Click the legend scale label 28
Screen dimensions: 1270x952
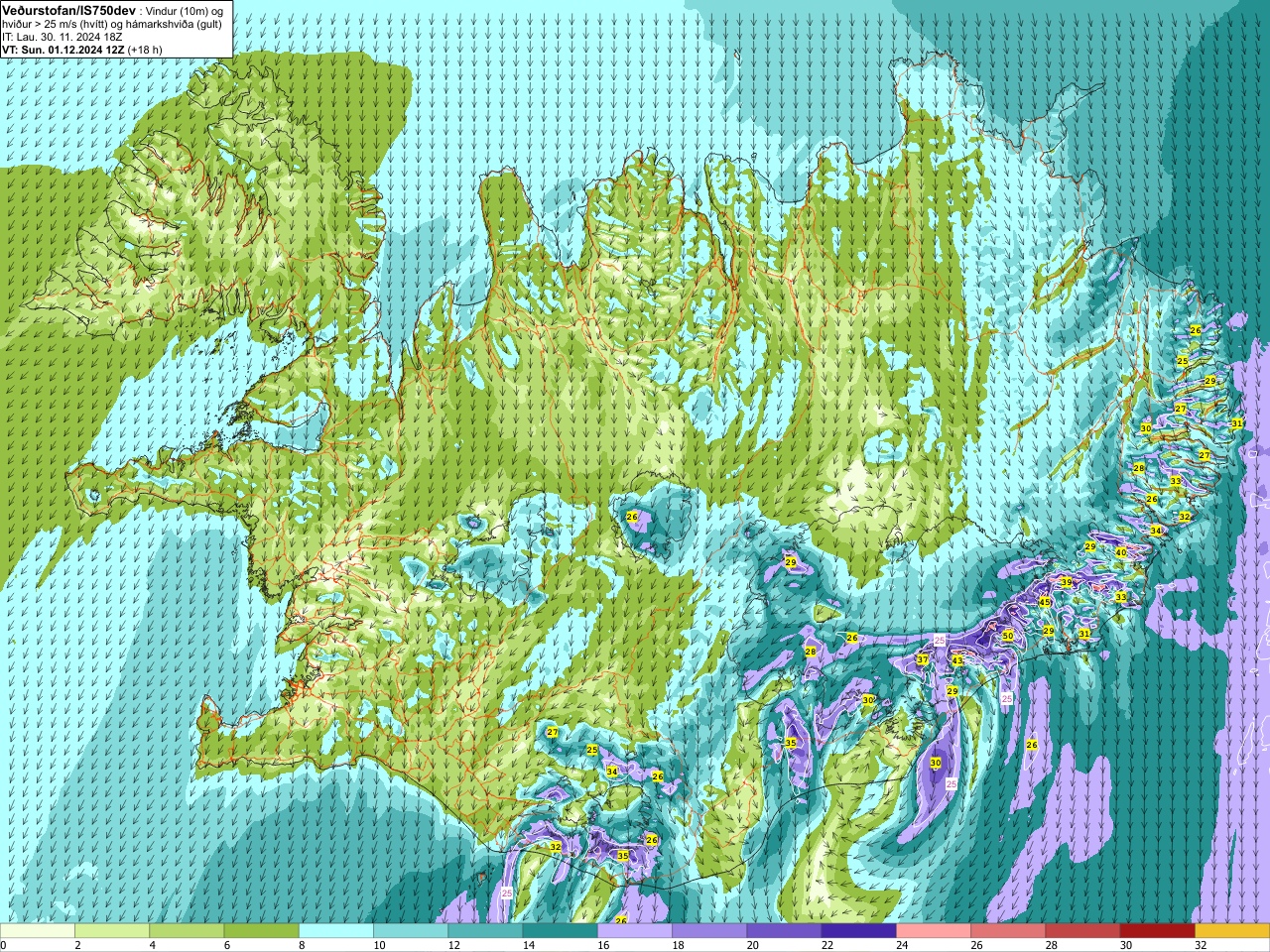pyautogui.click(x=1052, y=945)
